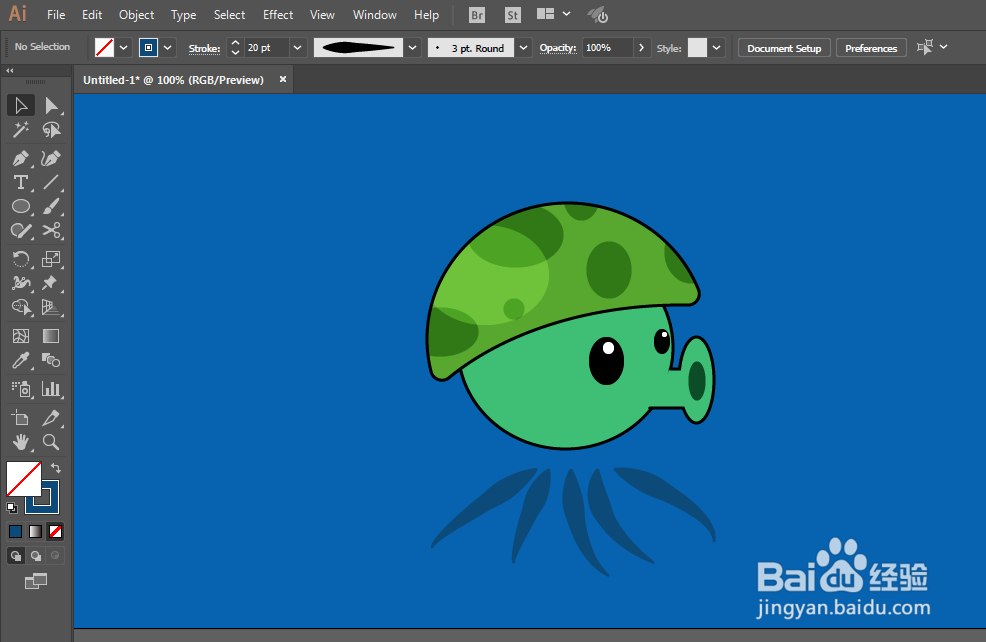Open the Type menu

click(184, 14)
